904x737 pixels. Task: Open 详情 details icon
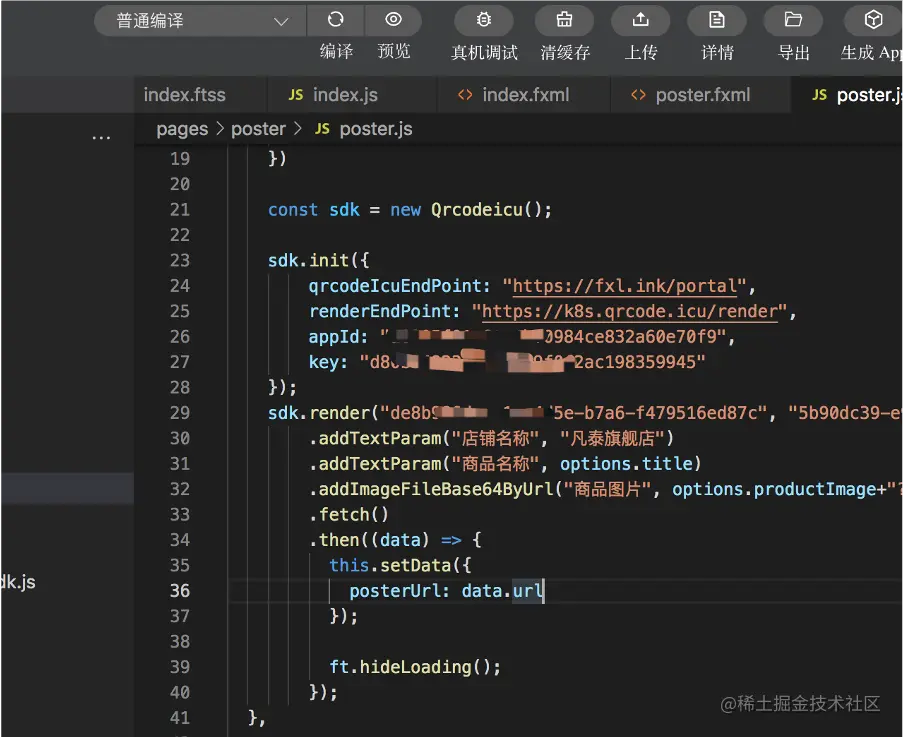click(x=717, y=20)
